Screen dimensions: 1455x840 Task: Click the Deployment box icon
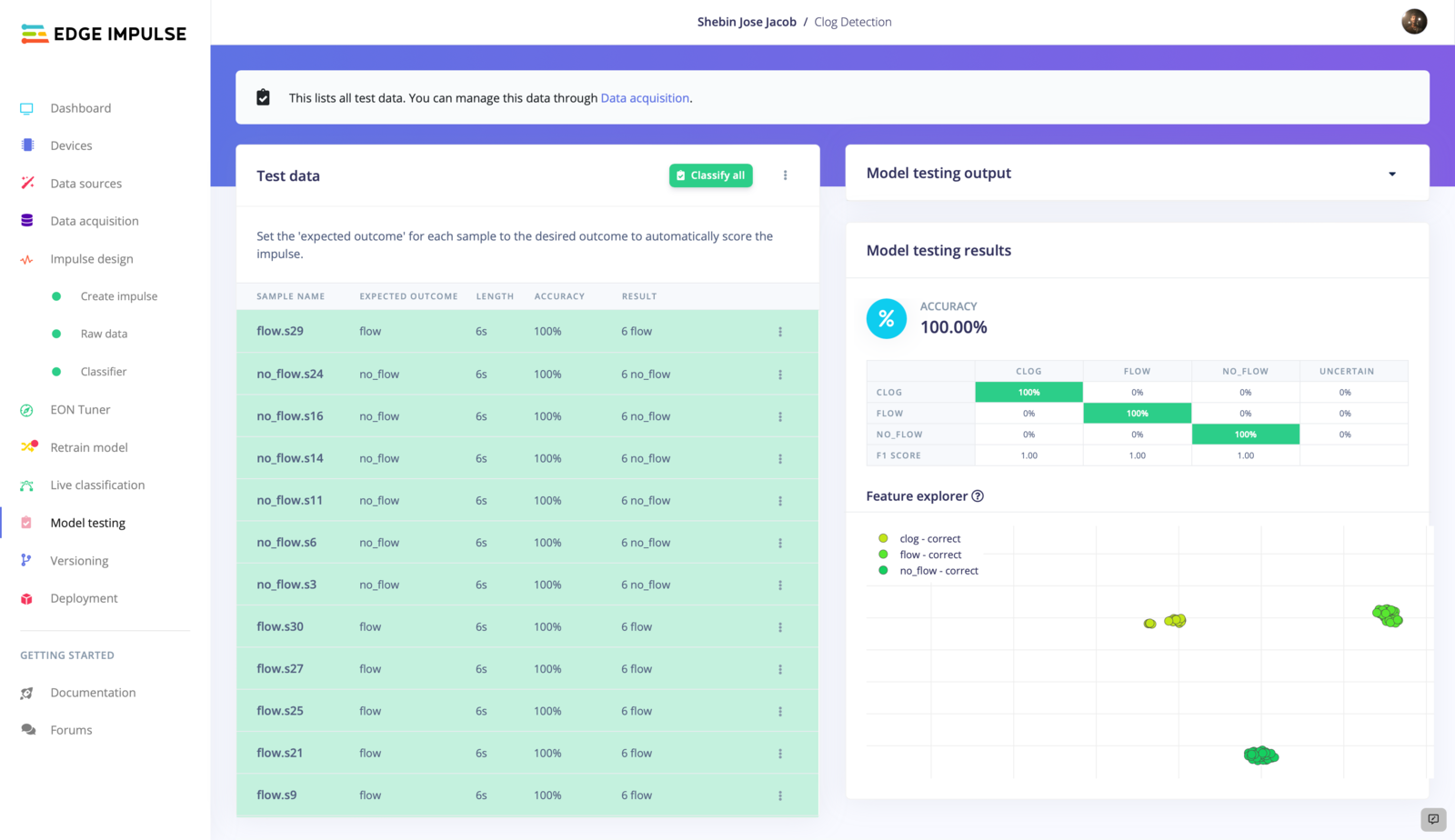(27, 598)
